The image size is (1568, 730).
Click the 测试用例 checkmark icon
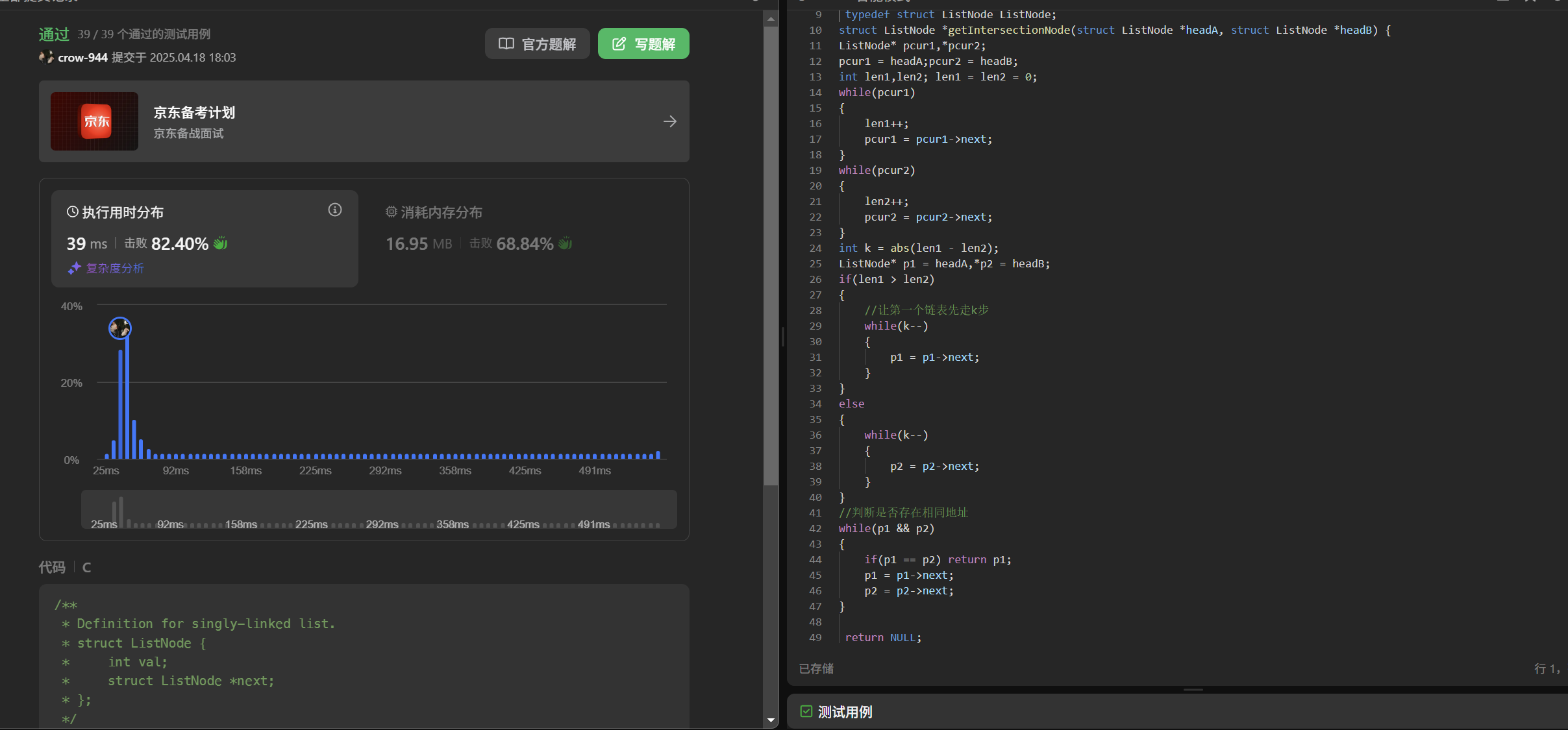806,711
